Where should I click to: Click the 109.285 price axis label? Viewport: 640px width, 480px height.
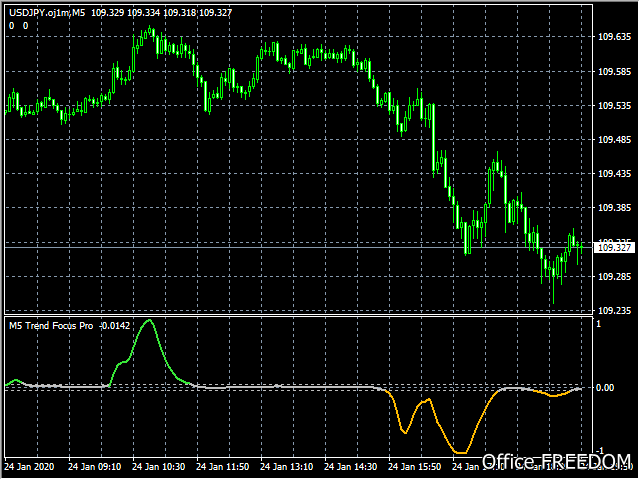[x=614, y=277]
